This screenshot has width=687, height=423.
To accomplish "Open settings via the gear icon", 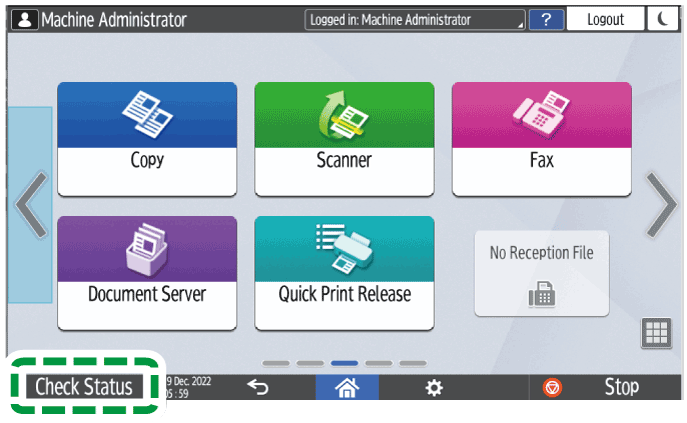I will (434, 388).
